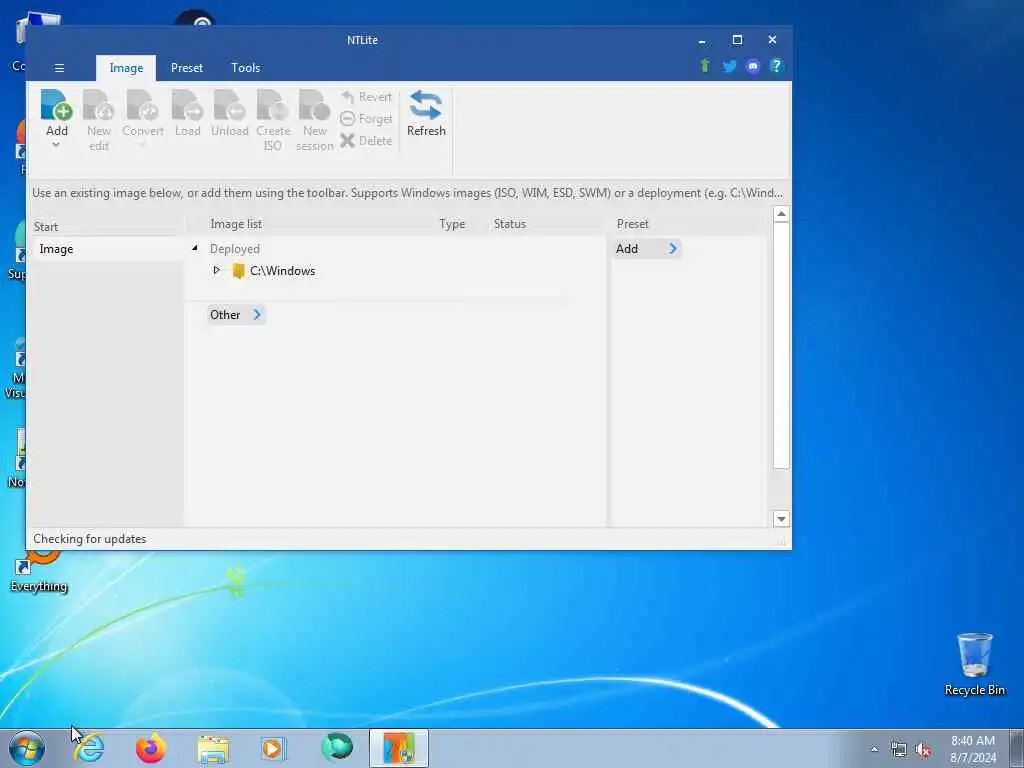Image resolution: width=1024 pixels, height=768 pixels.
Task: Click the network tray icon
Action: point(899,750)
